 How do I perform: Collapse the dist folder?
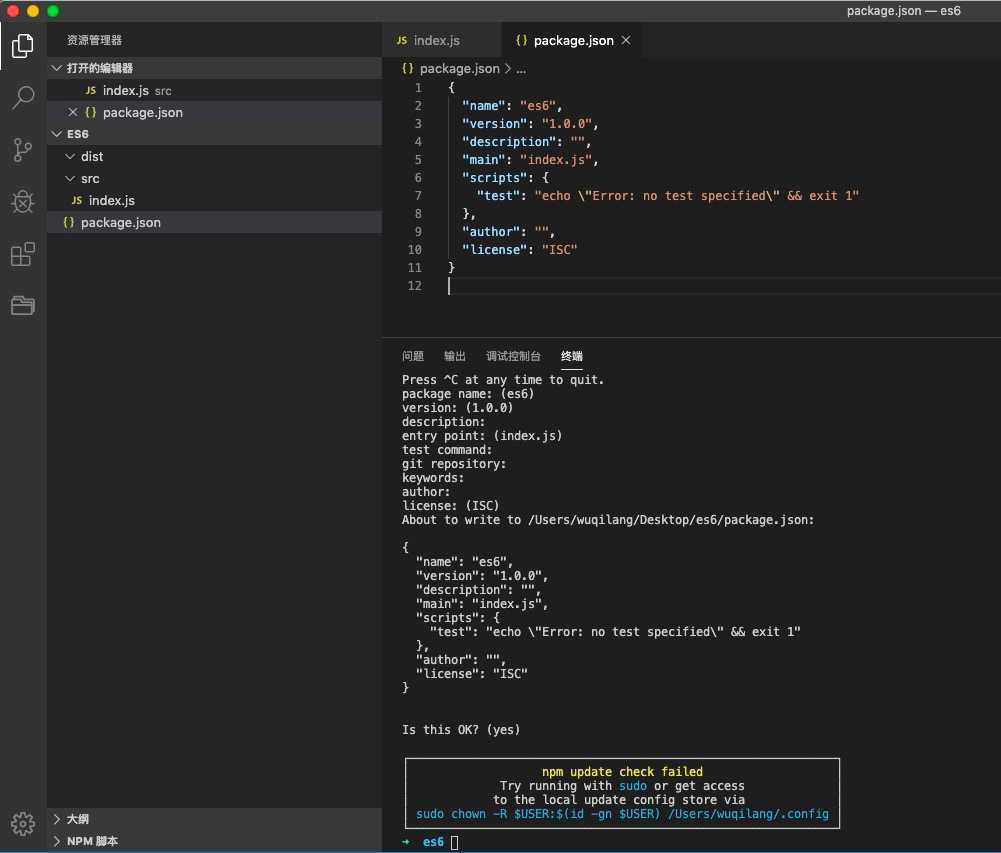click(70, 156)
